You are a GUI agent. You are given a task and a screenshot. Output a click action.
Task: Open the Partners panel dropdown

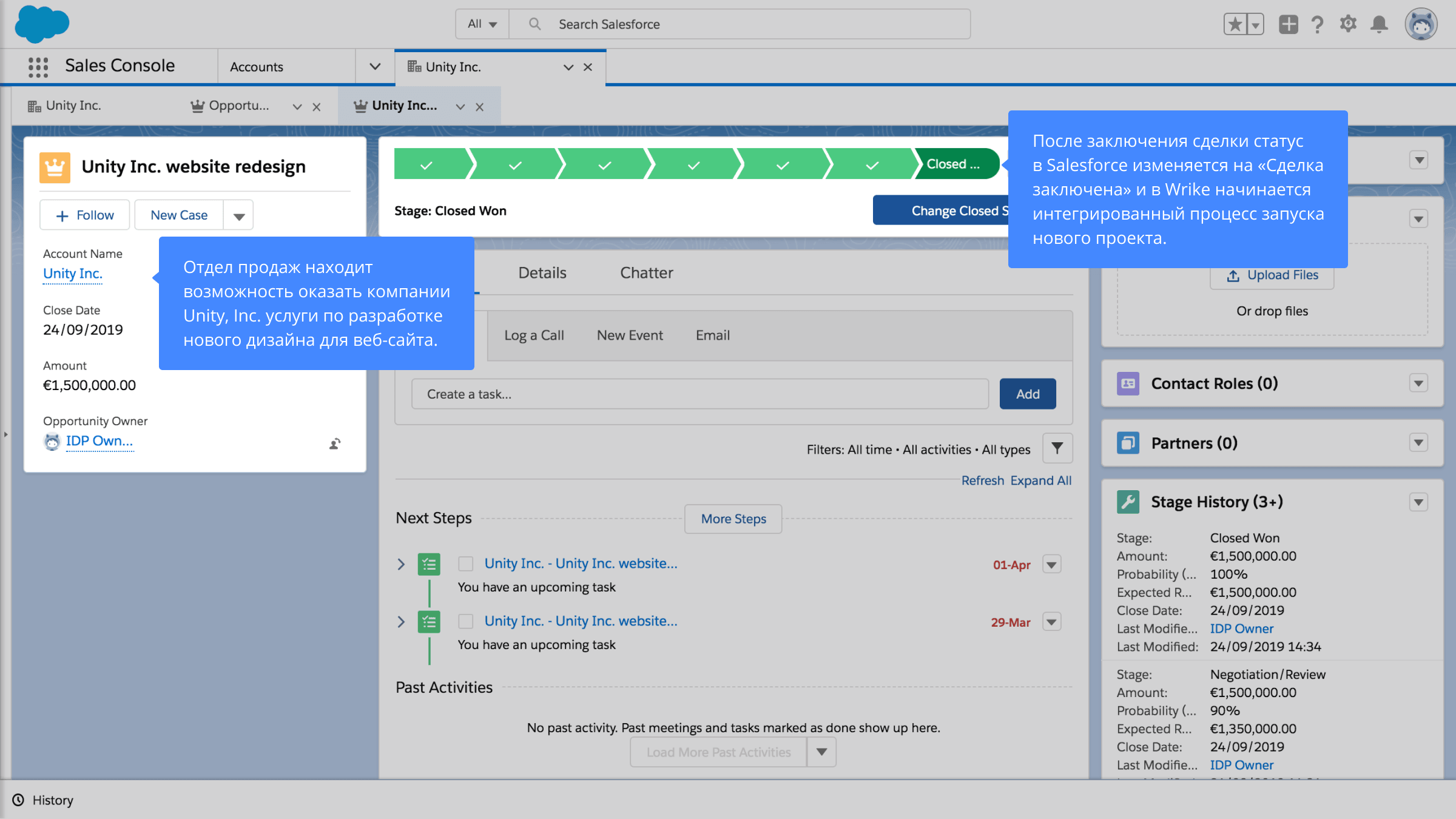[x=1418, y=443]
